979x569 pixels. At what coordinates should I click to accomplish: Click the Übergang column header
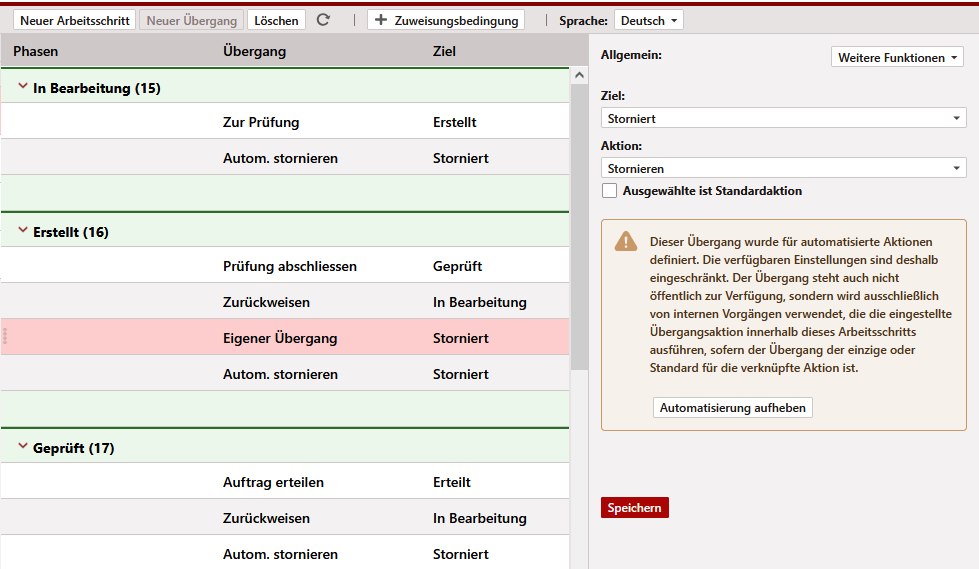point(254,51)
